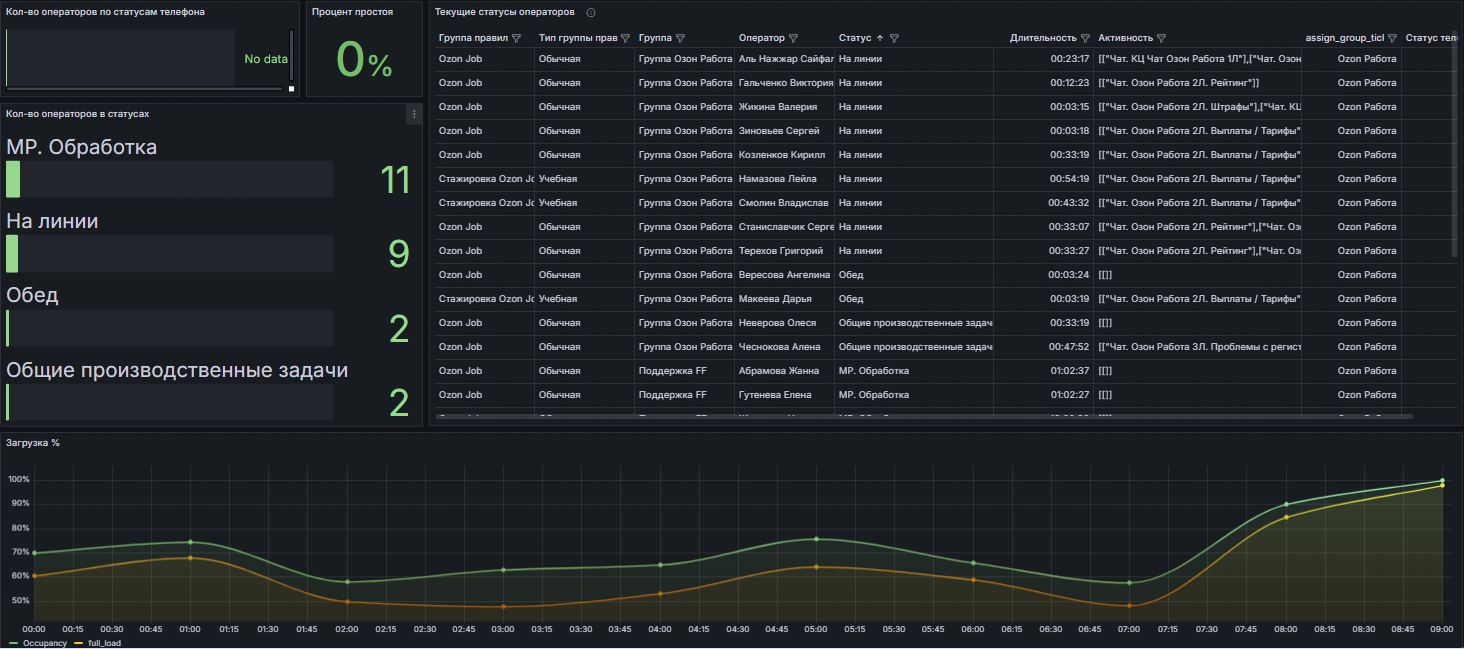Open three-dot menu of Кол-во операторов в статусах
This screenshot has height=649, width=1464.
click(413, 114)
